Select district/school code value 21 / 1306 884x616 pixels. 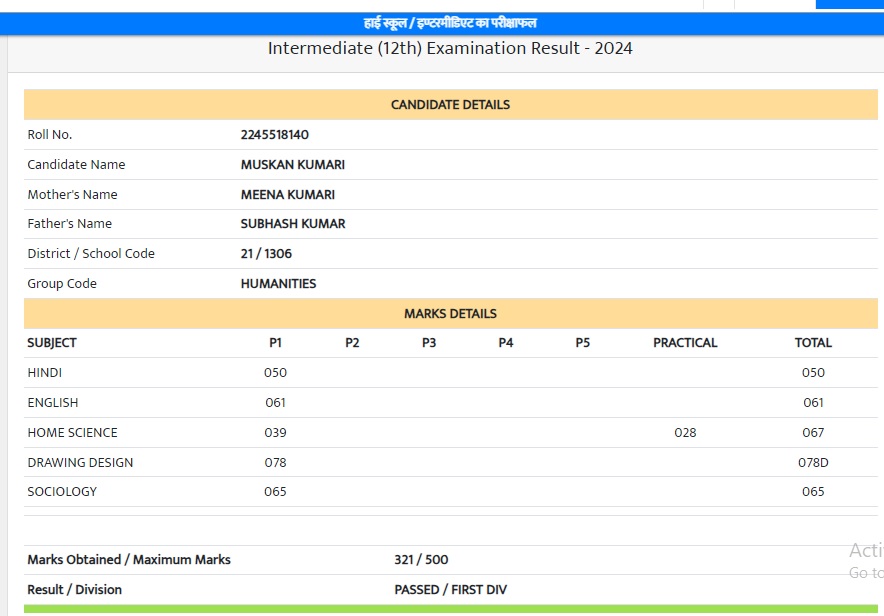pos(266,254)
